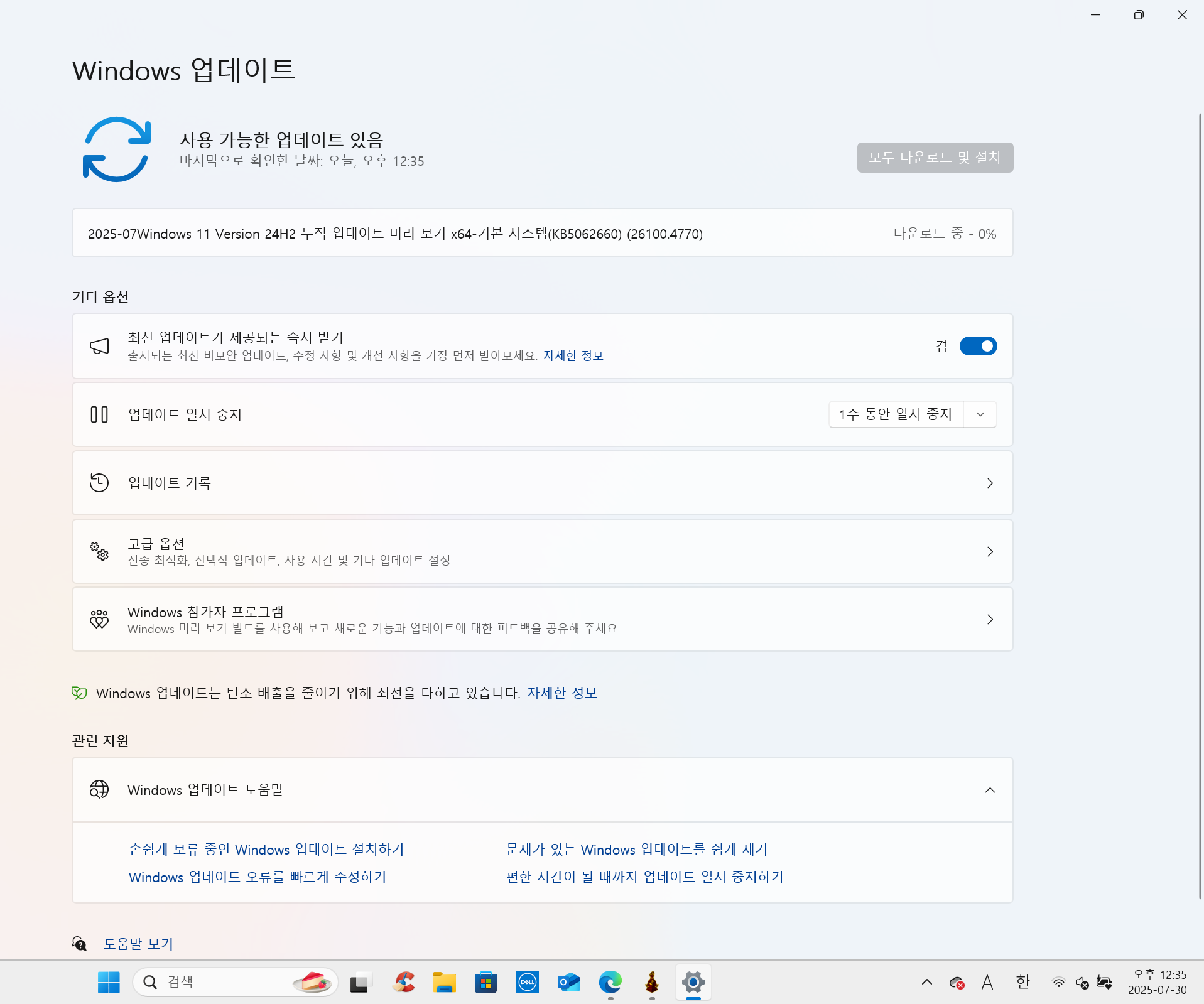Open 자세한 정보 link about carbon emissions
Screen dimensions: 1204x1004
tap(562, 693)
